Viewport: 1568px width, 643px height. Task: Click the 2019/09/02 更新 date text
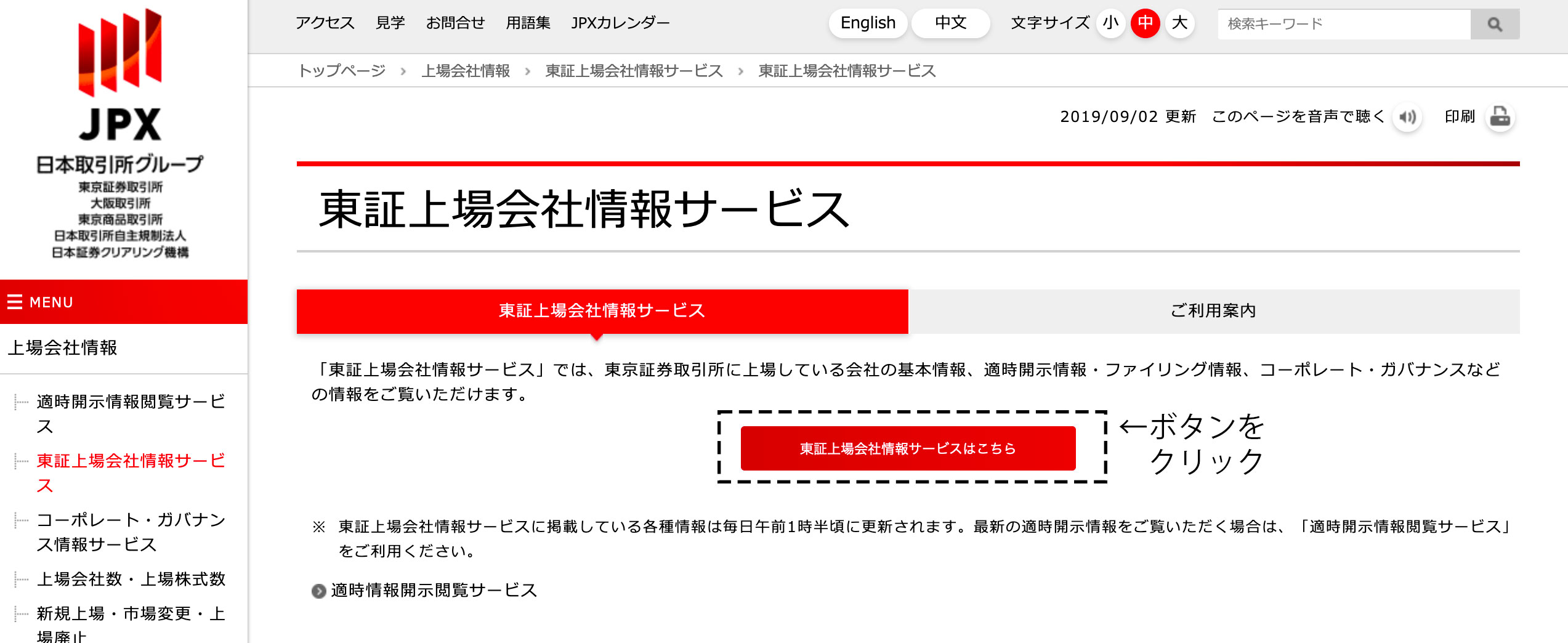[x=1128, y=116]
